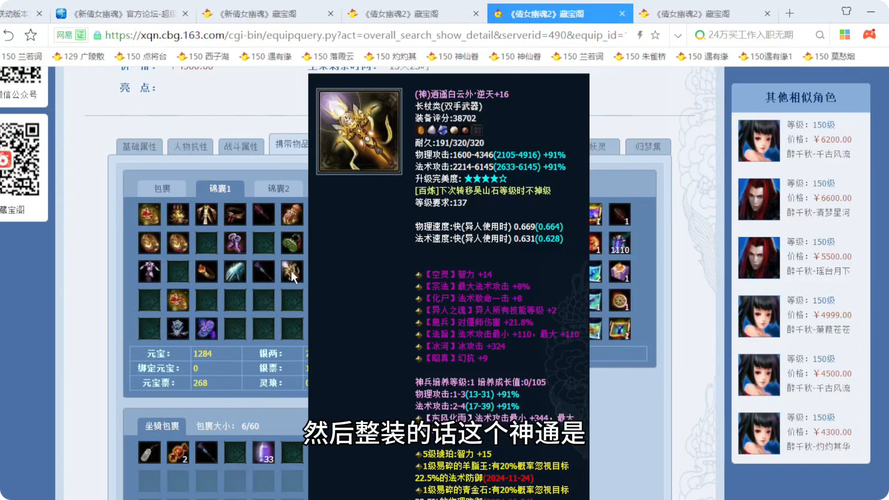Open bookmark 129 广陵散
This screenshot has height=500, width=889.
coord(78,56)
